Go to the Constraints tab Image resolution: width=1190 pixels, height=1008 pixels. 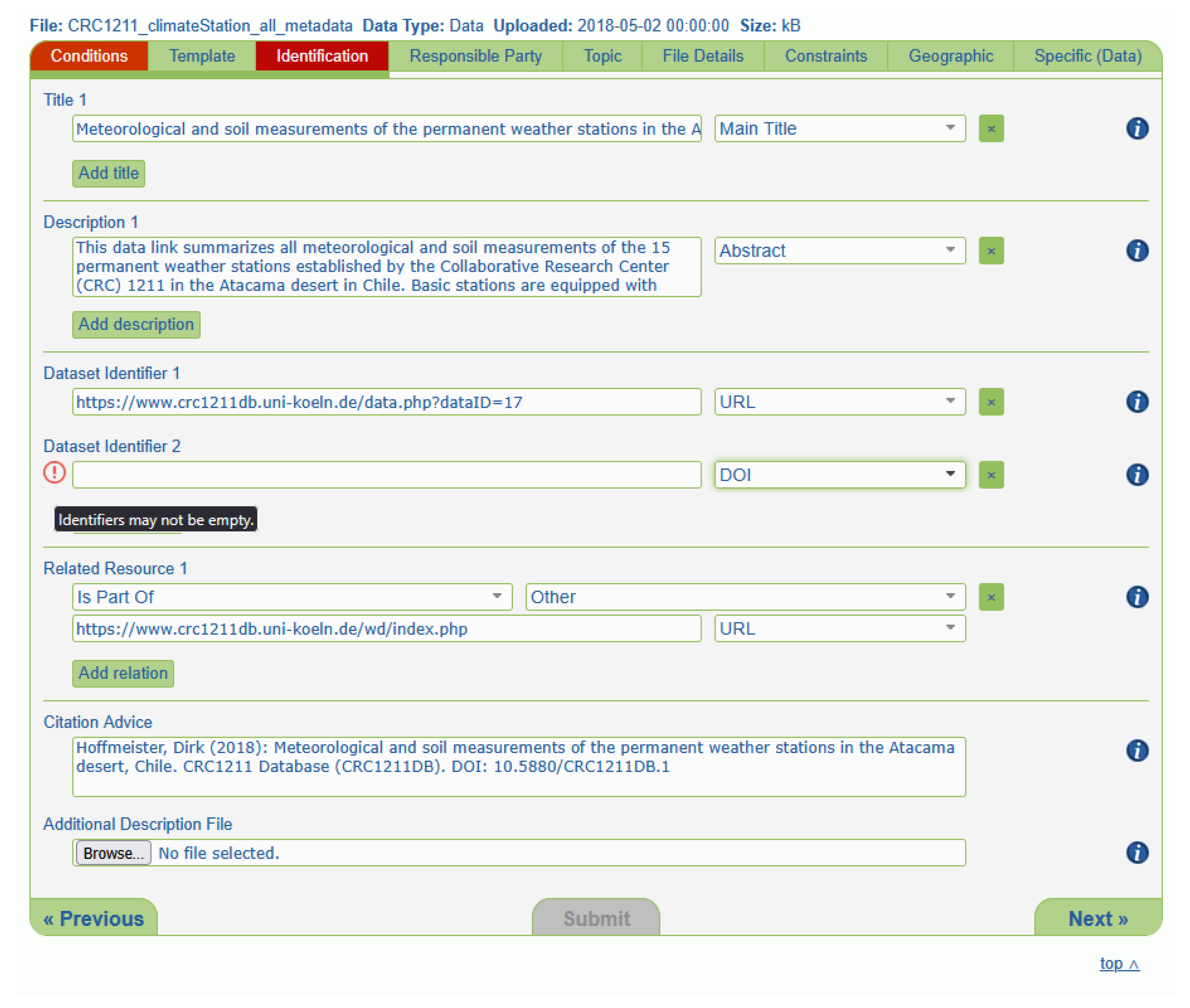coord(825,56)
